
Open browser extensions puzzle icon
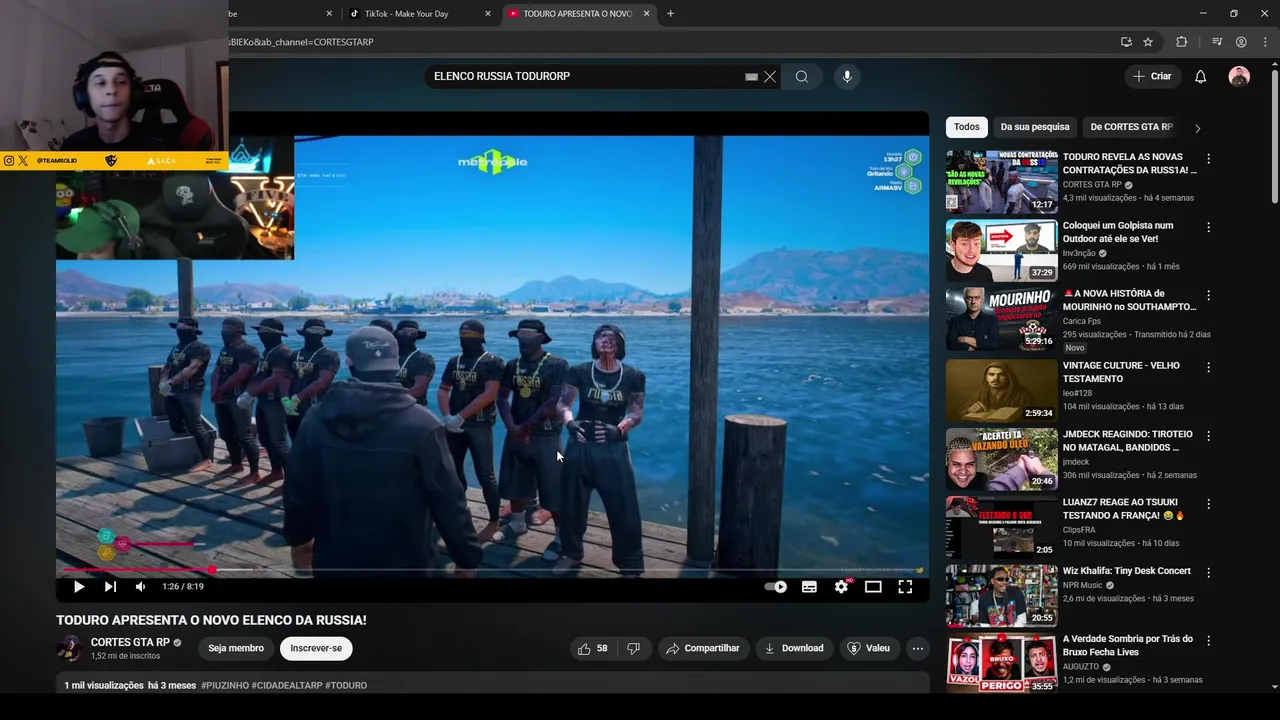point(1181,42)
